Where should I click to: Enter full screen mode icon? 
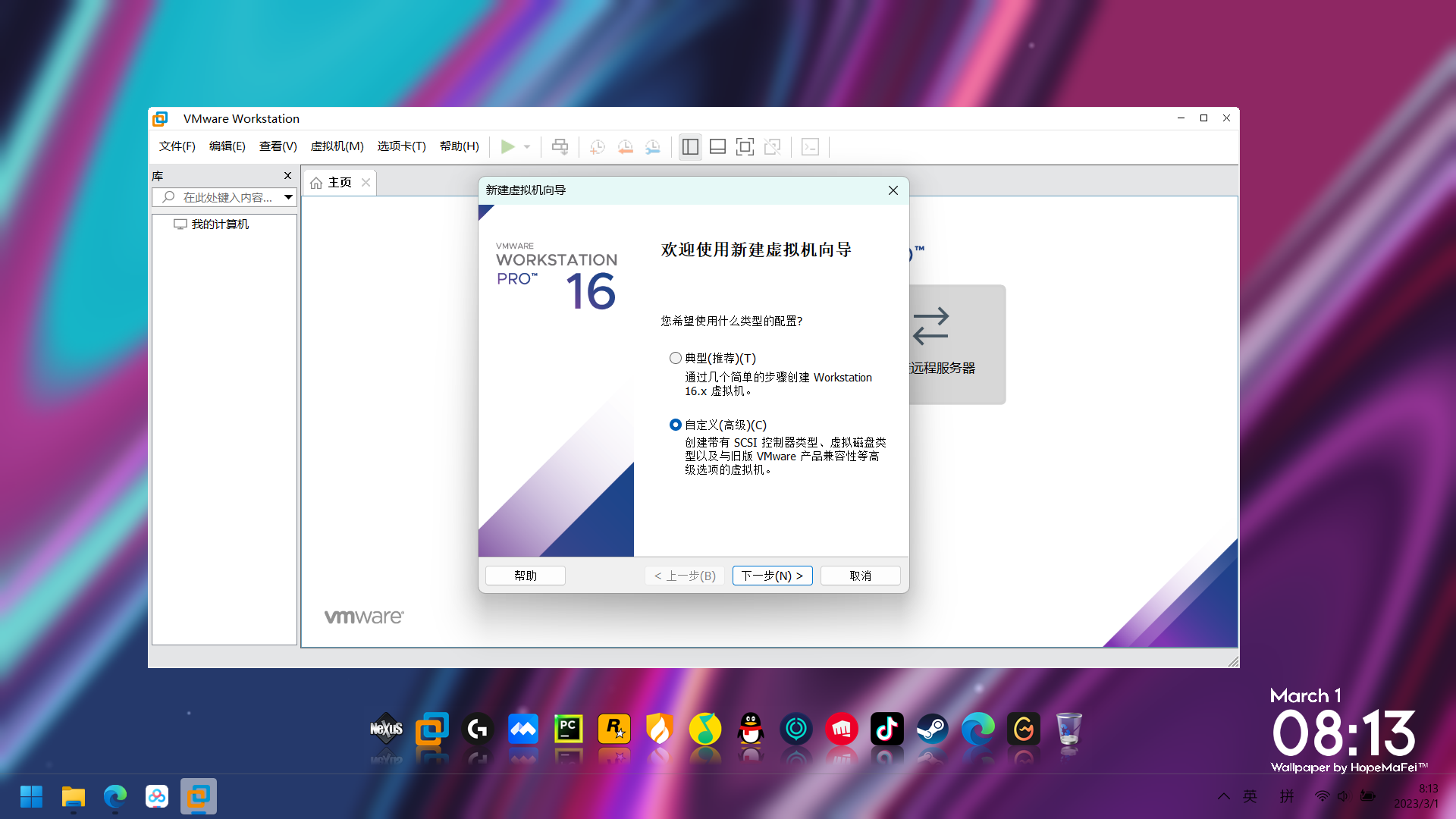click(x=745, y=146)
